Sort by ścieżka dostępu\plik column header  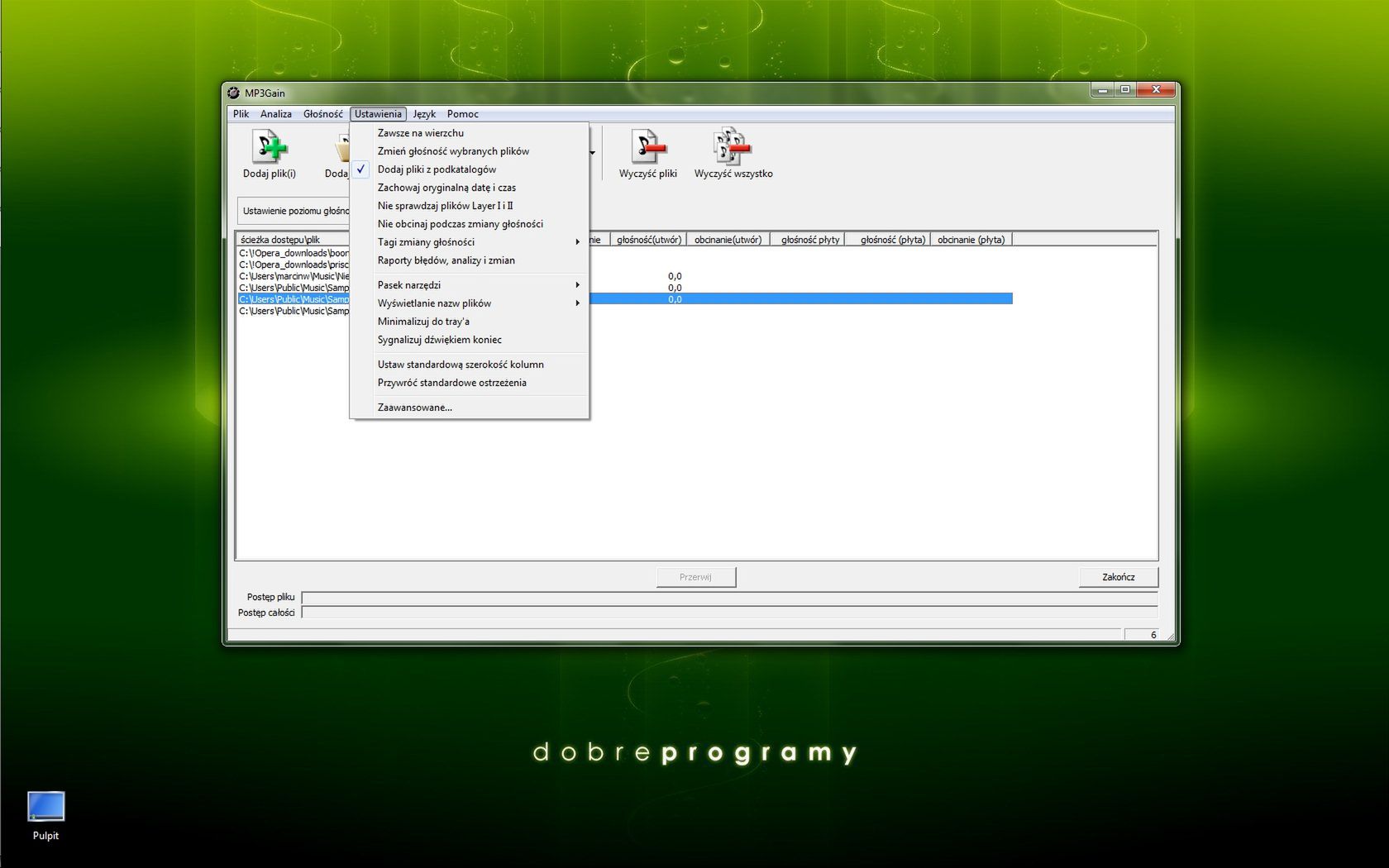(x=294, y=240)
